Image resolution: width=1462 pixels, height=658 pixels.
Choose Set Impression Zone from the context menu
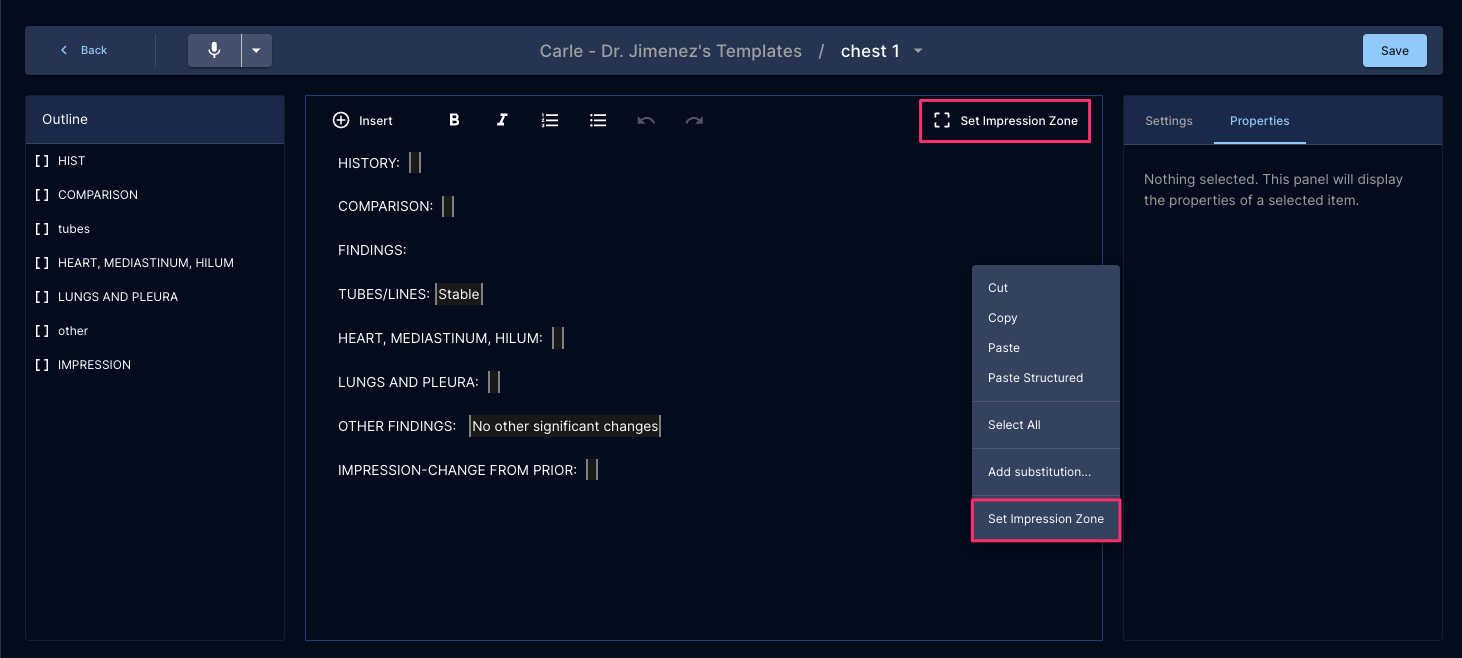(x=1045, y=519)
